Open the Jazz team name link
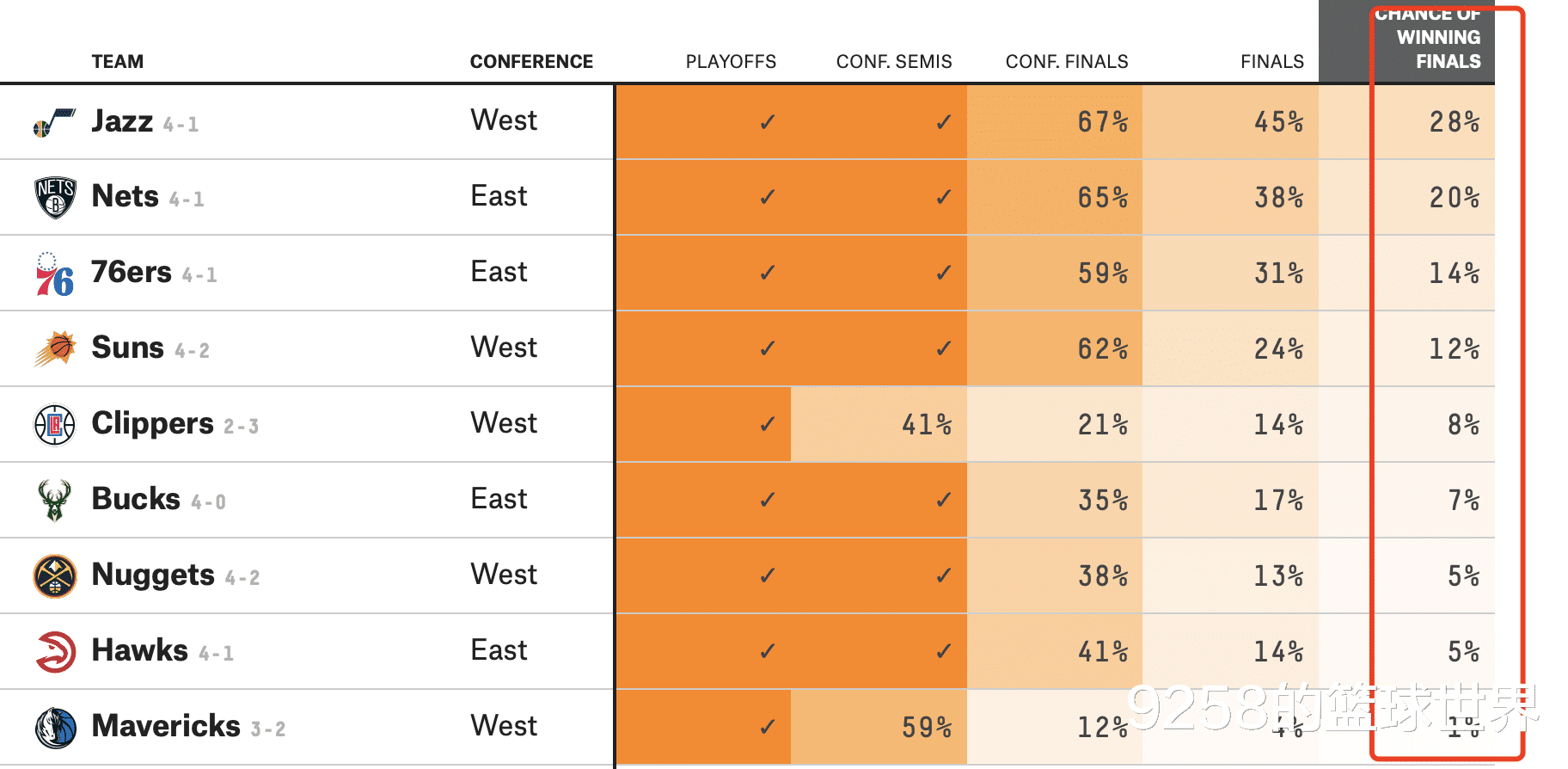 coord(122,121)
